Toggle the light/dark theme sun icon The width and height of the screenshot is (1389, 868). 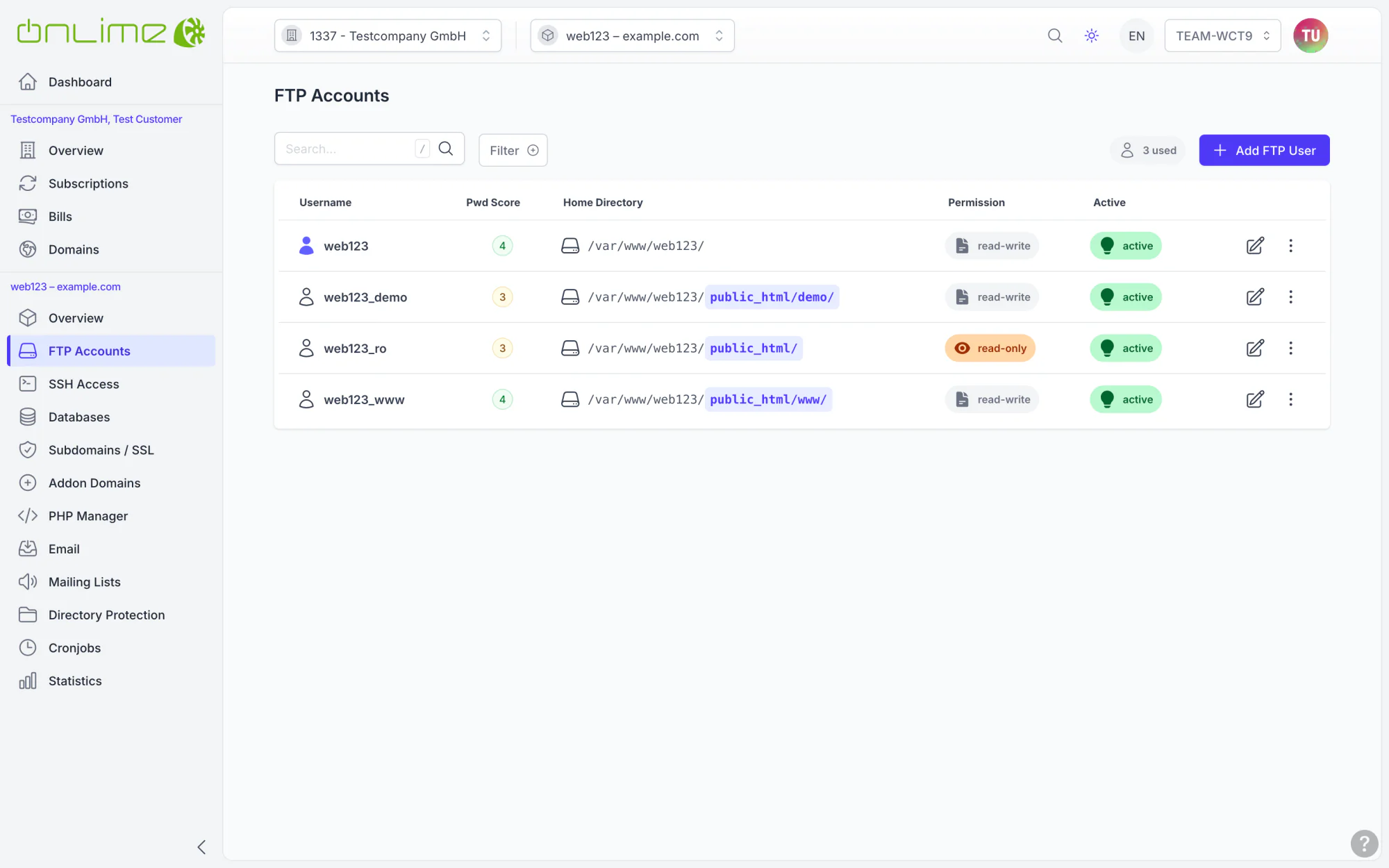pos(1092,35)
